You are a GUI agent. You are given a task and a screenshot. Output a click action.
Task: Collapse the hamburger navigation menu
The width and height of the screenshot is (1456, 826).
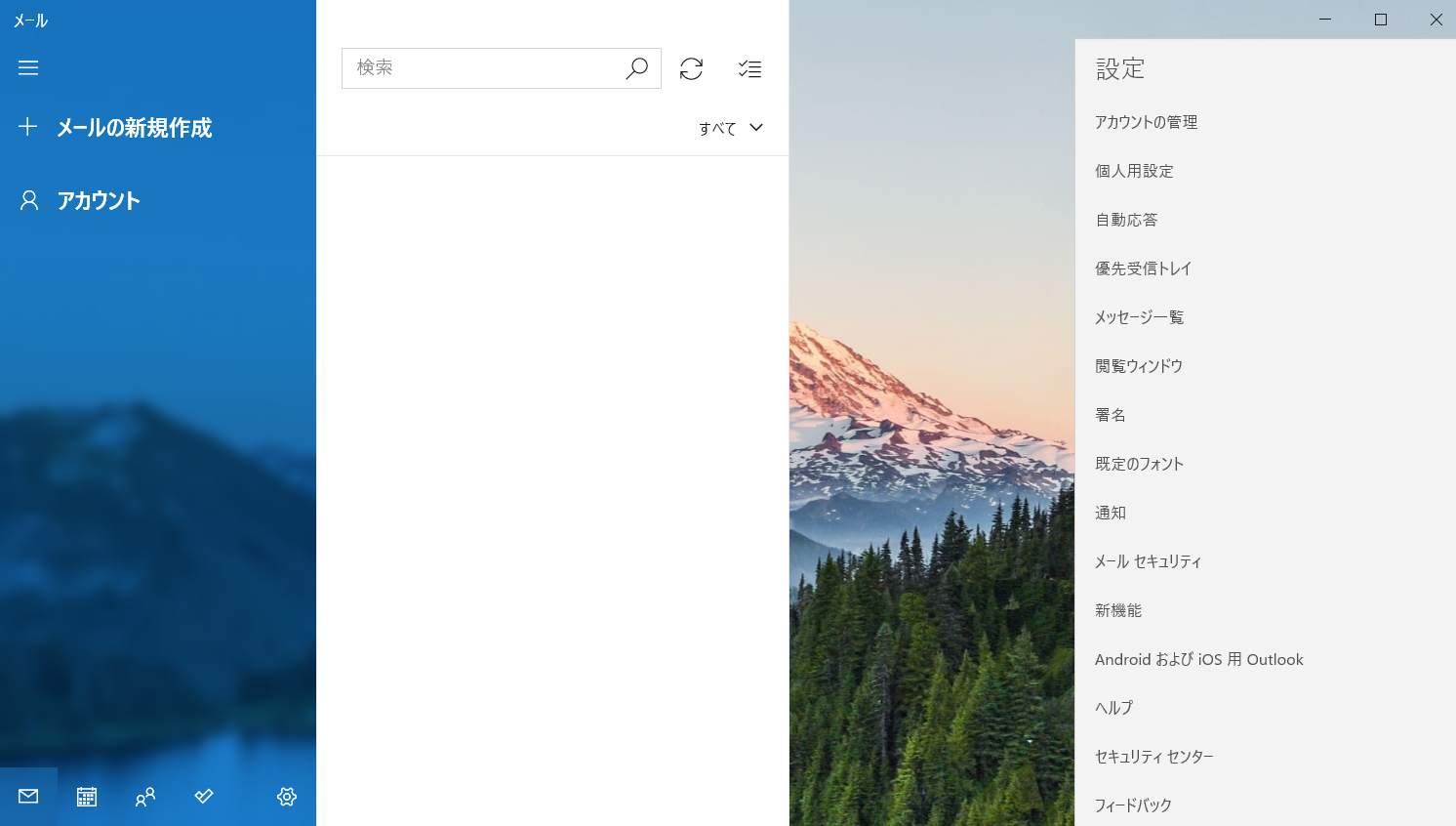click(x=28, y=67)
